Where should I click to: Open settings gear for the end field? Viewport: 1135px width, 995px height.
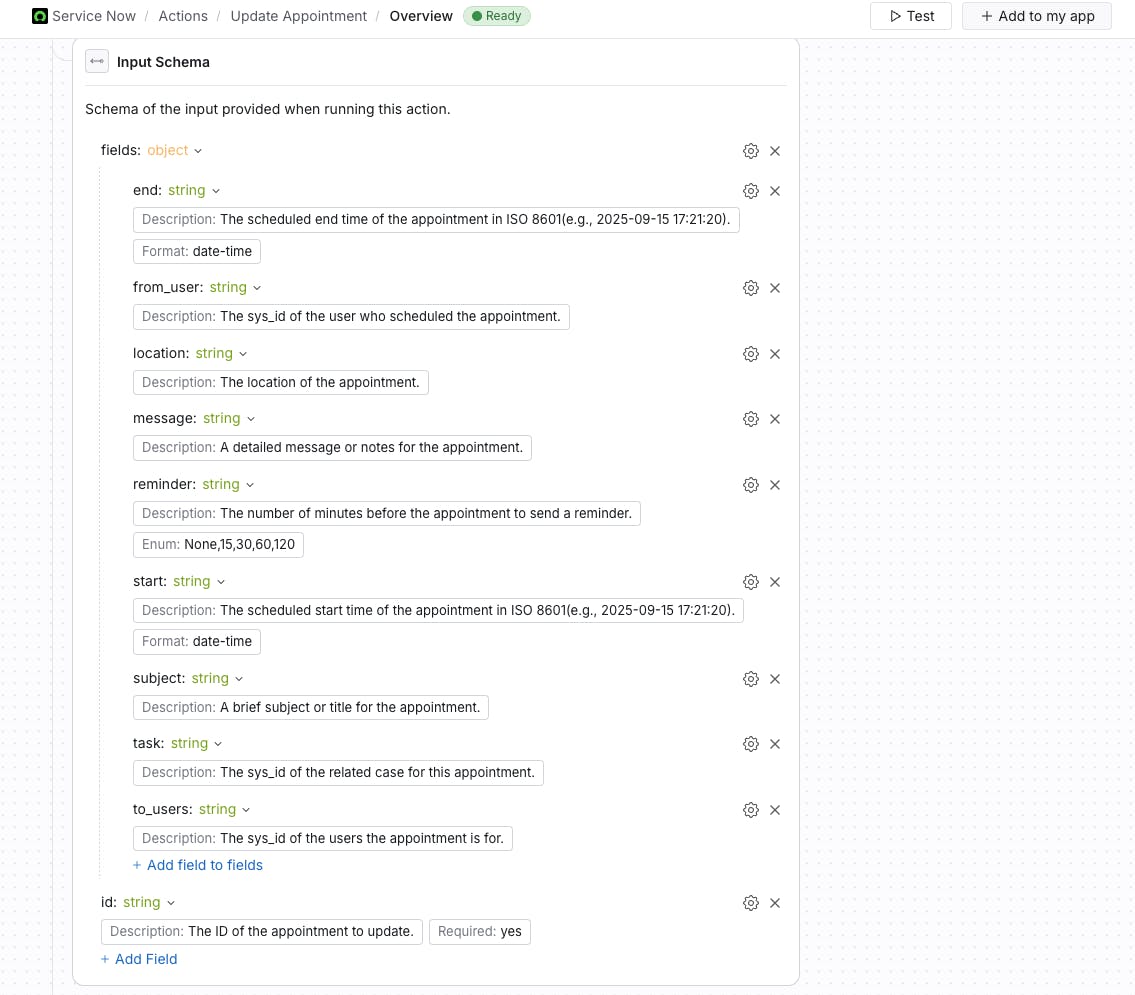coord(751,191)
